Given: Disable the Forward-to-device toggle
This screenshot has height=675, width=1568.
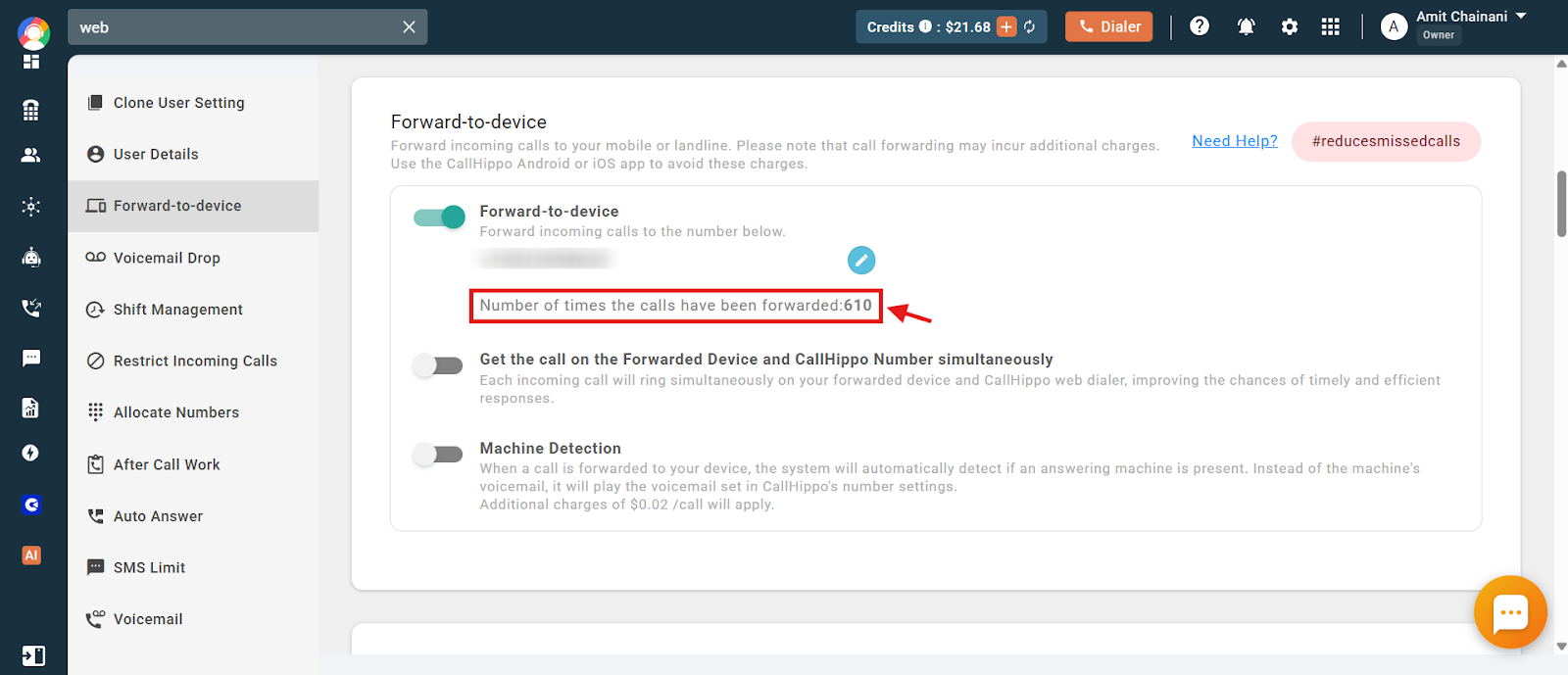Looking at the screenshot, I should (439, 217).
